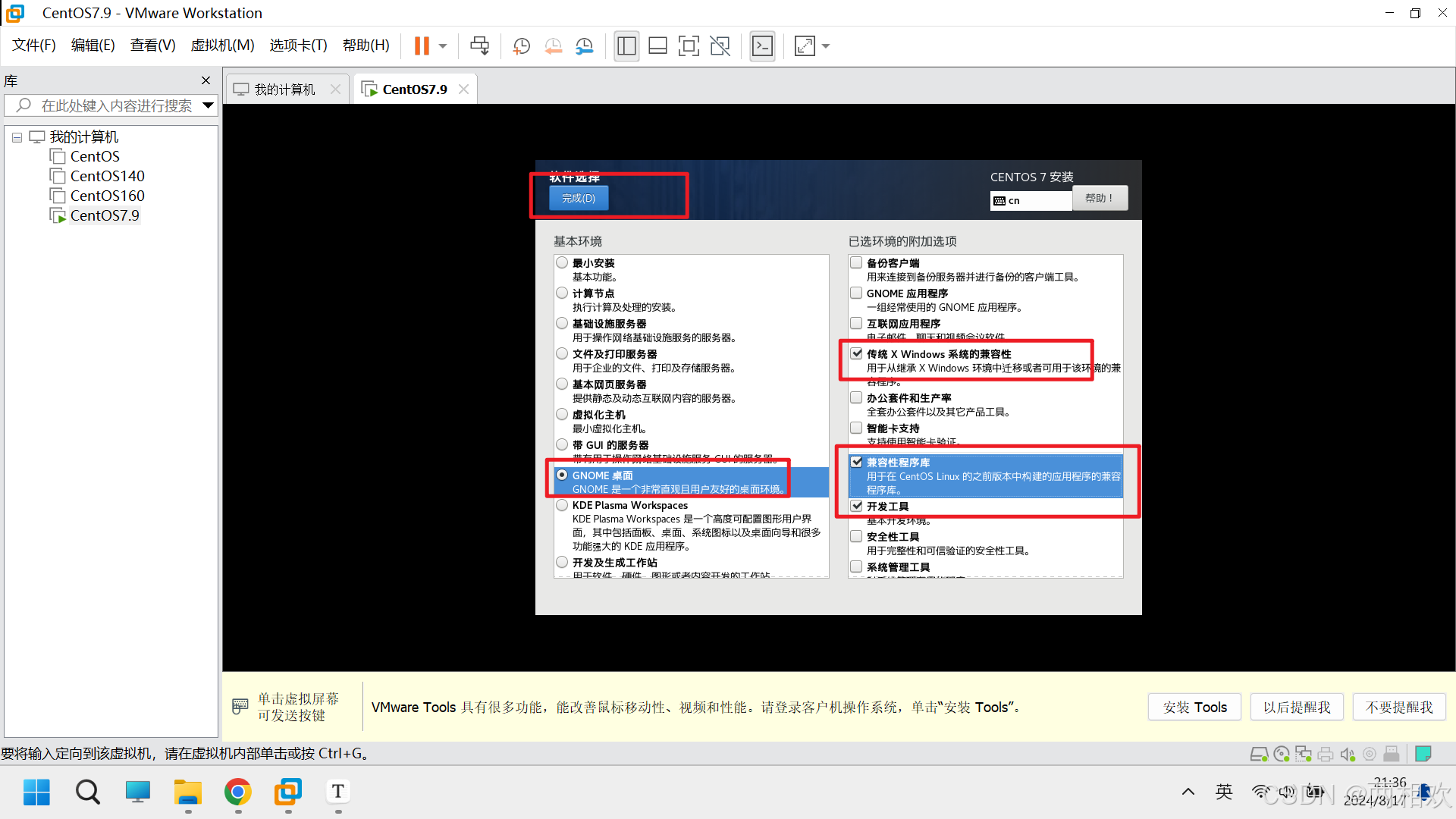Enable the GNOME 应用程序 add-on checkbox

pos(856,293)
